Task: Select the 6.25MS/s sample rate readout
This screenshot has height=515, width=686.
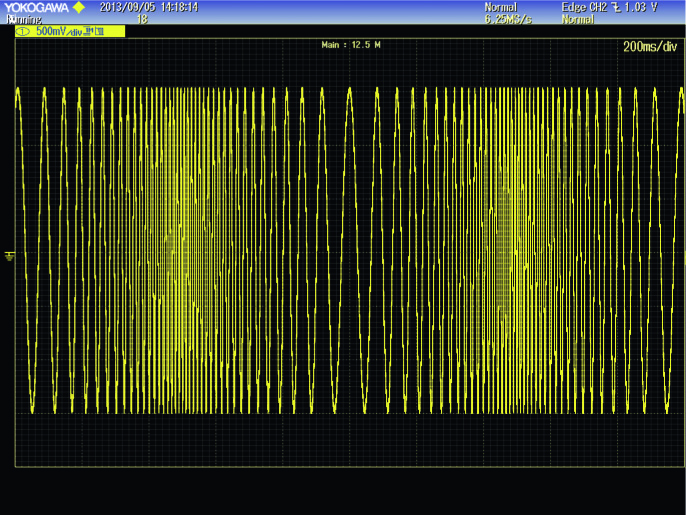Action: 508,19
